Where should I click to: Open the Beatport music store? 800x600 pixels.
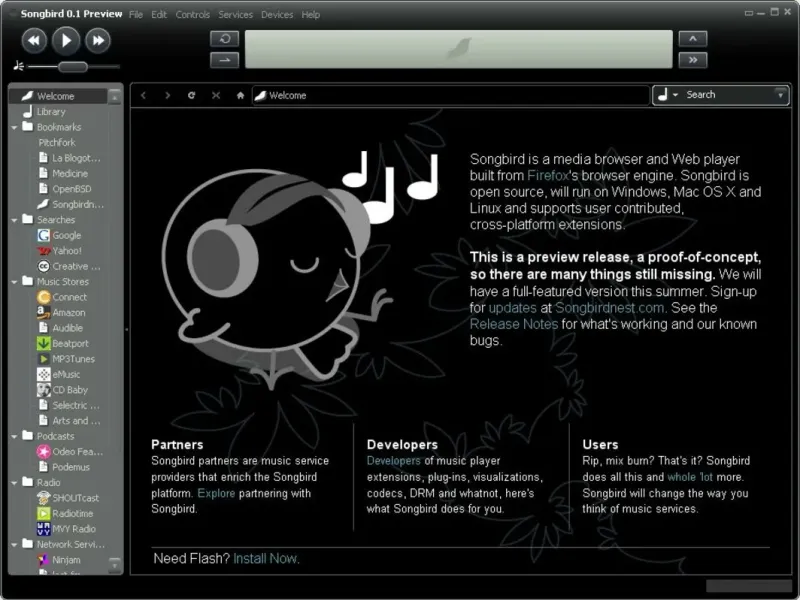63,343
